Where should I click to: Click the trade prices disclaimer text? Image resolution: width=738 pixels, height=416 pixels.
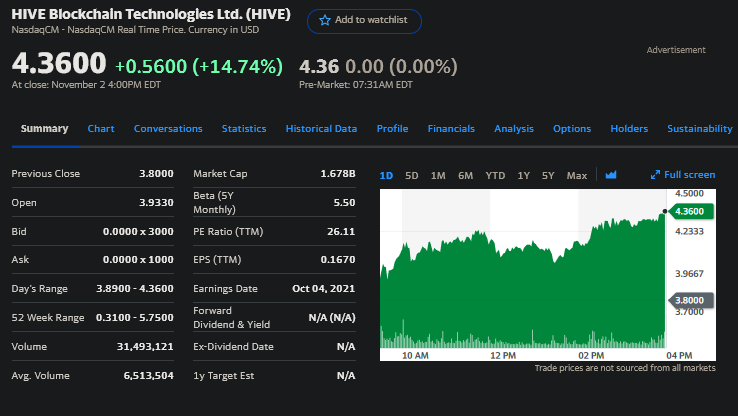625,368
